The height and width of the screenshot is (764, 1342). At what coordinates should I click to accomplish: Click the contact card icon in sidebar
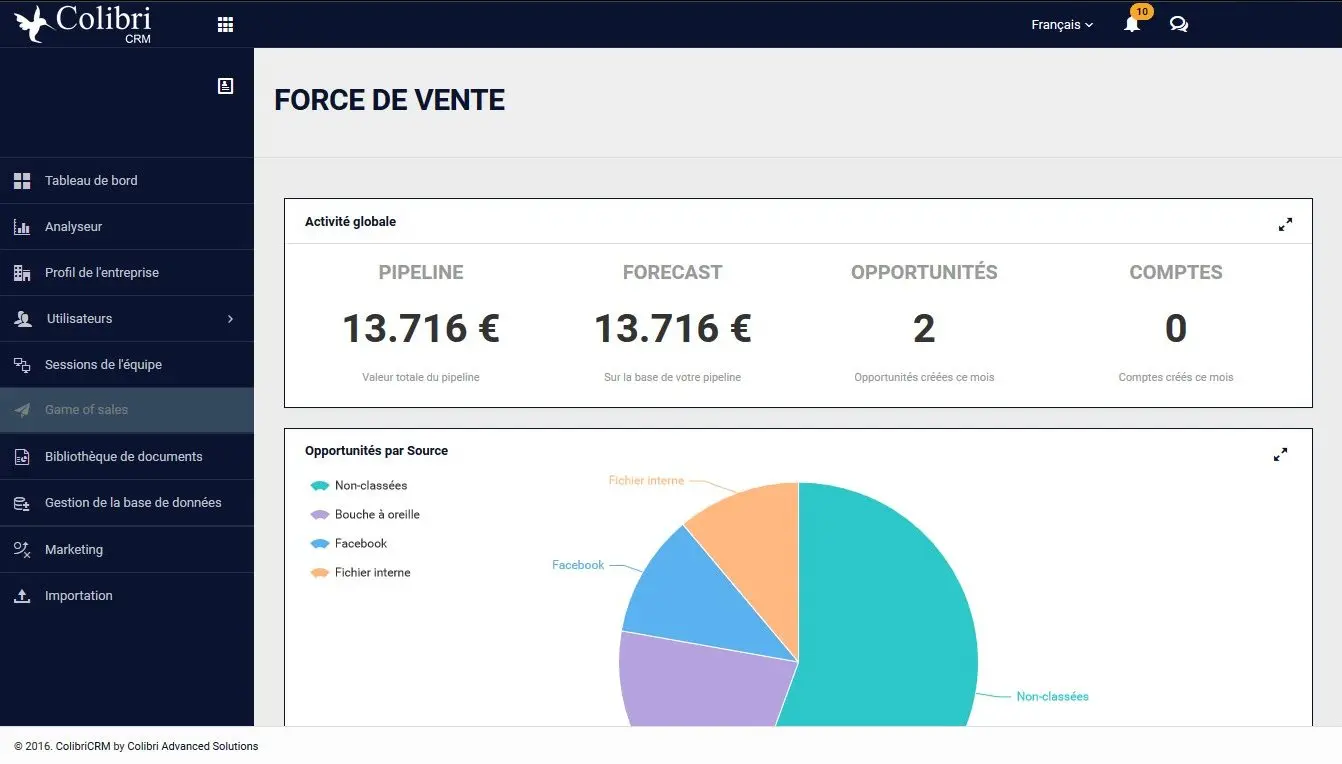pyautogui.click(x=225, y=86)
